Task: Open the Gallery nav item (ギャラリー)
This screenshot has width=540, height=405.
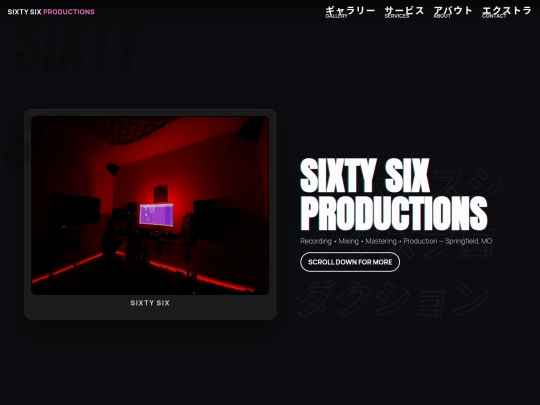Action: click(x=350, y=11)
